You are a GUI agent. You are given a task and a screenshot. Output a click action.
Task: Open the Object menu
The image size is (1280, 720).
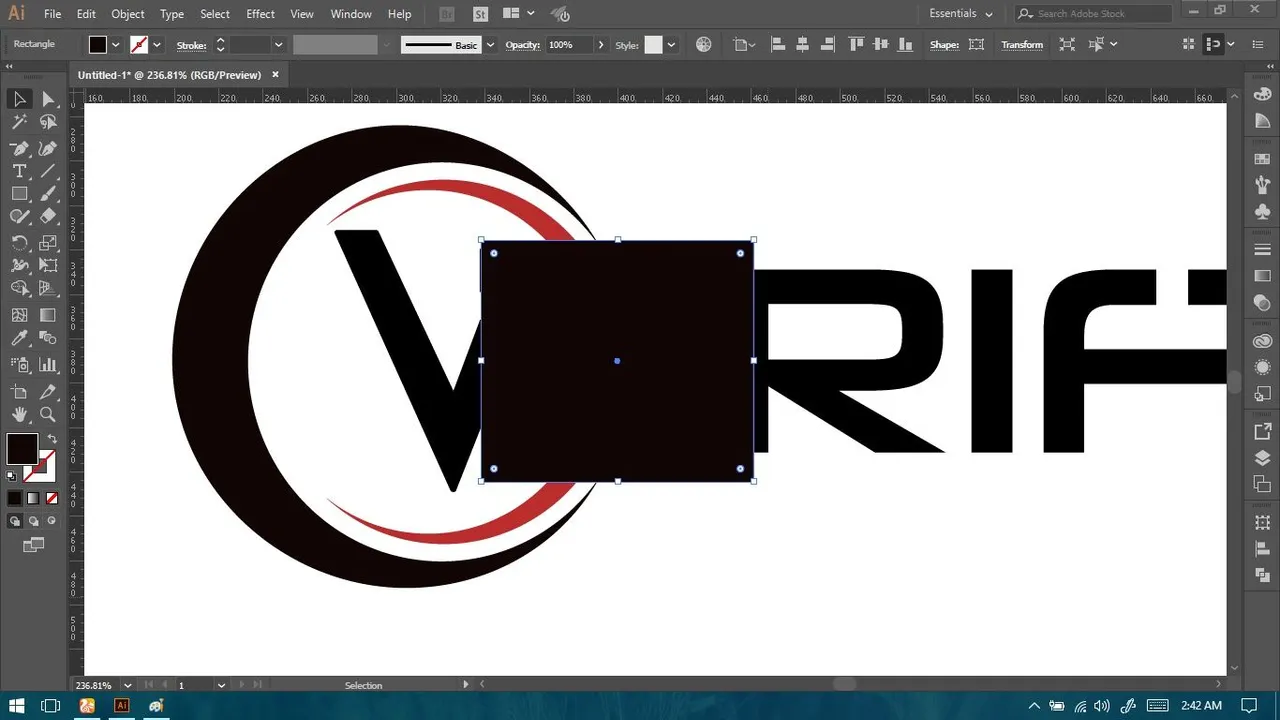[x=128, y=14]
